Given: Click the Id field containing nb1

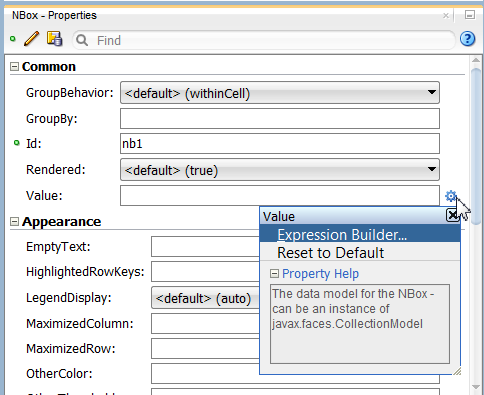Looking at the screenshot, I should click(280, 144).
